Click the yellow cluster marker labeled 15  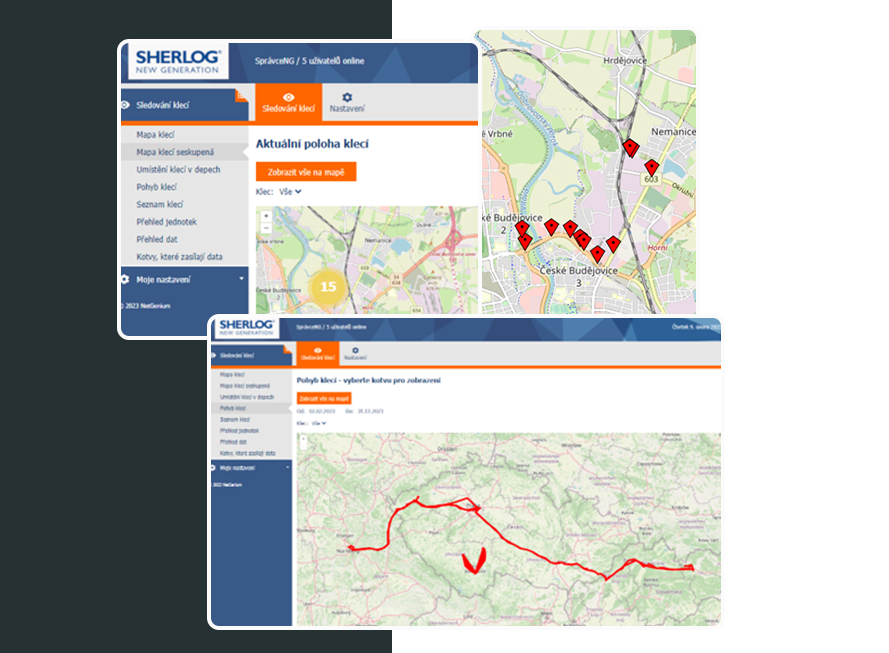pos(327,287)
